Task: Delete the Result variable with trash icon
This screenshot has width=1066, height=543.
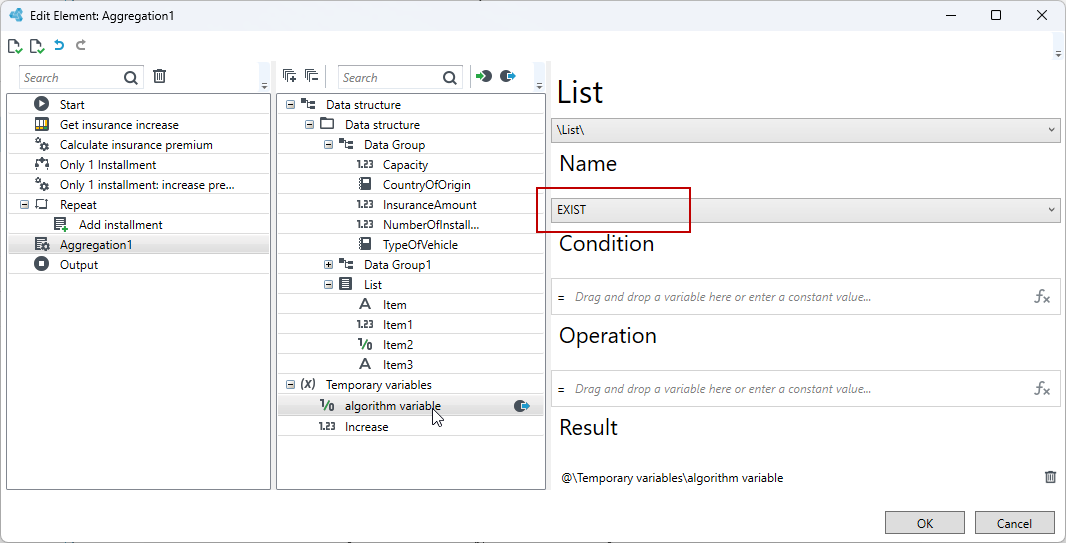Action: (x=1050, y=477)
